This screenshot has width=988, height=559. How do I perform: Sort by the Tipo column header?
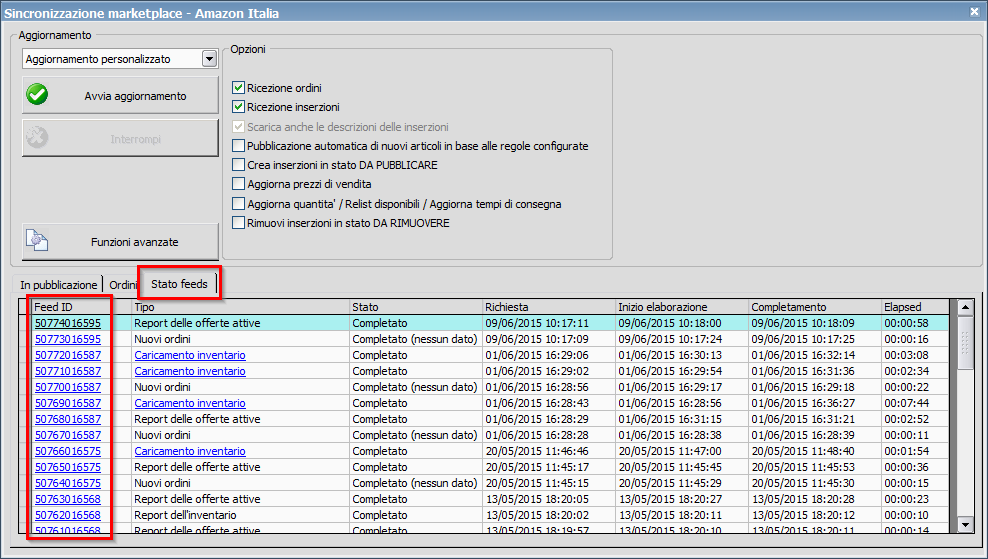241,307
